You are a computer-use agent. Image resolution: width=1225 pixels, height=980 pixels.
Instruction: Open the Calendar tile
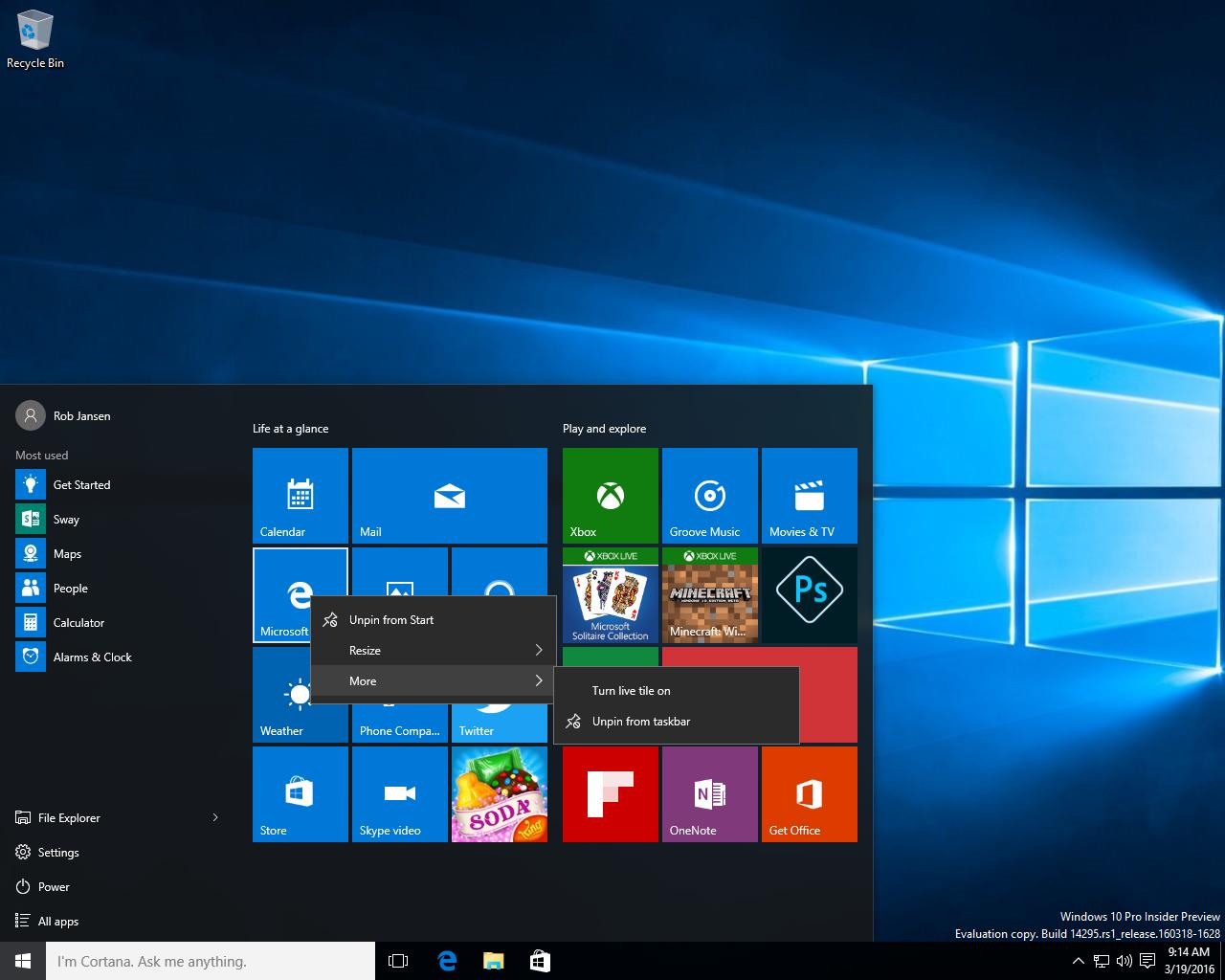click(x=301, y=496)
